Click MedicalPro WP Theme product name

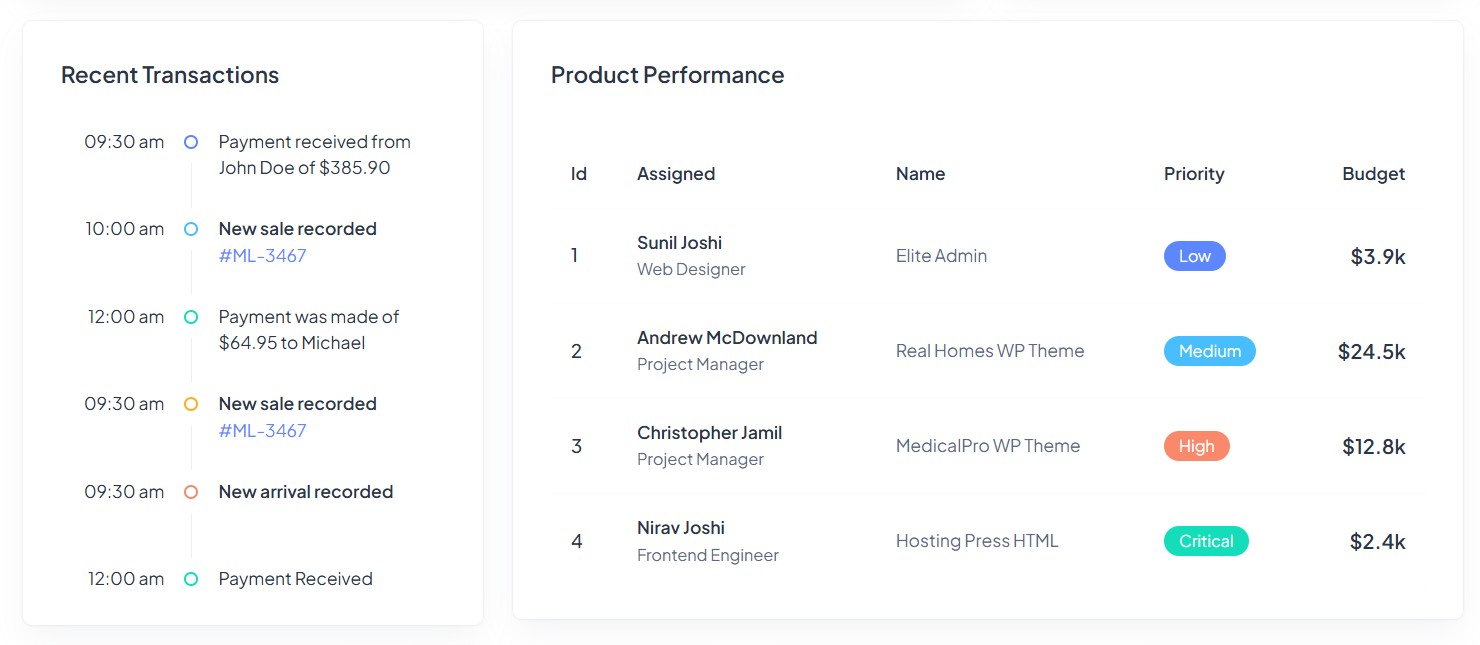(988, 446)
